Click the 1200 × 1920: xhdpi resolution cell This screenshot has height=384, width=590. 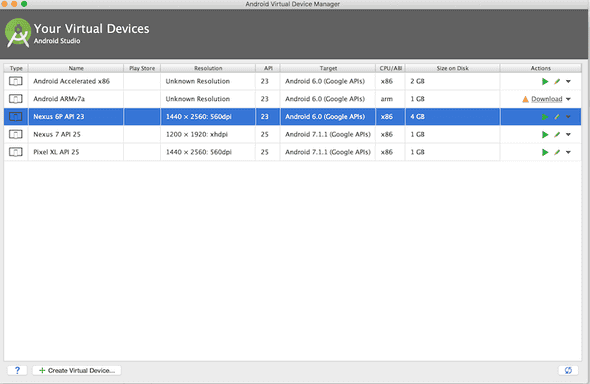pos(208,134)
